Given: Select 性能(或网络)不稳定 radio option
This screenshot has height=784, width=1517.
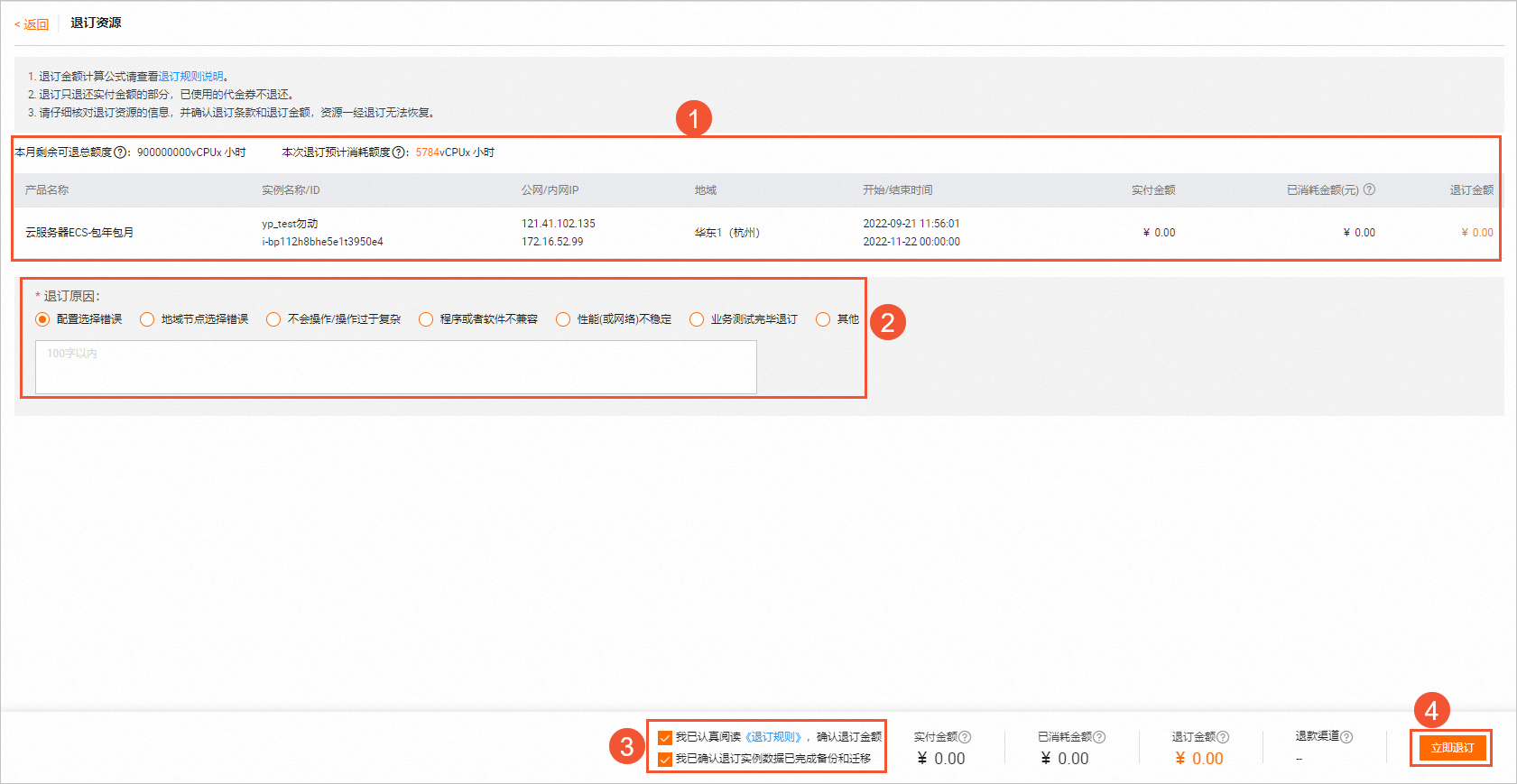Looking at the screenshot, I should (x=563, y=319).
